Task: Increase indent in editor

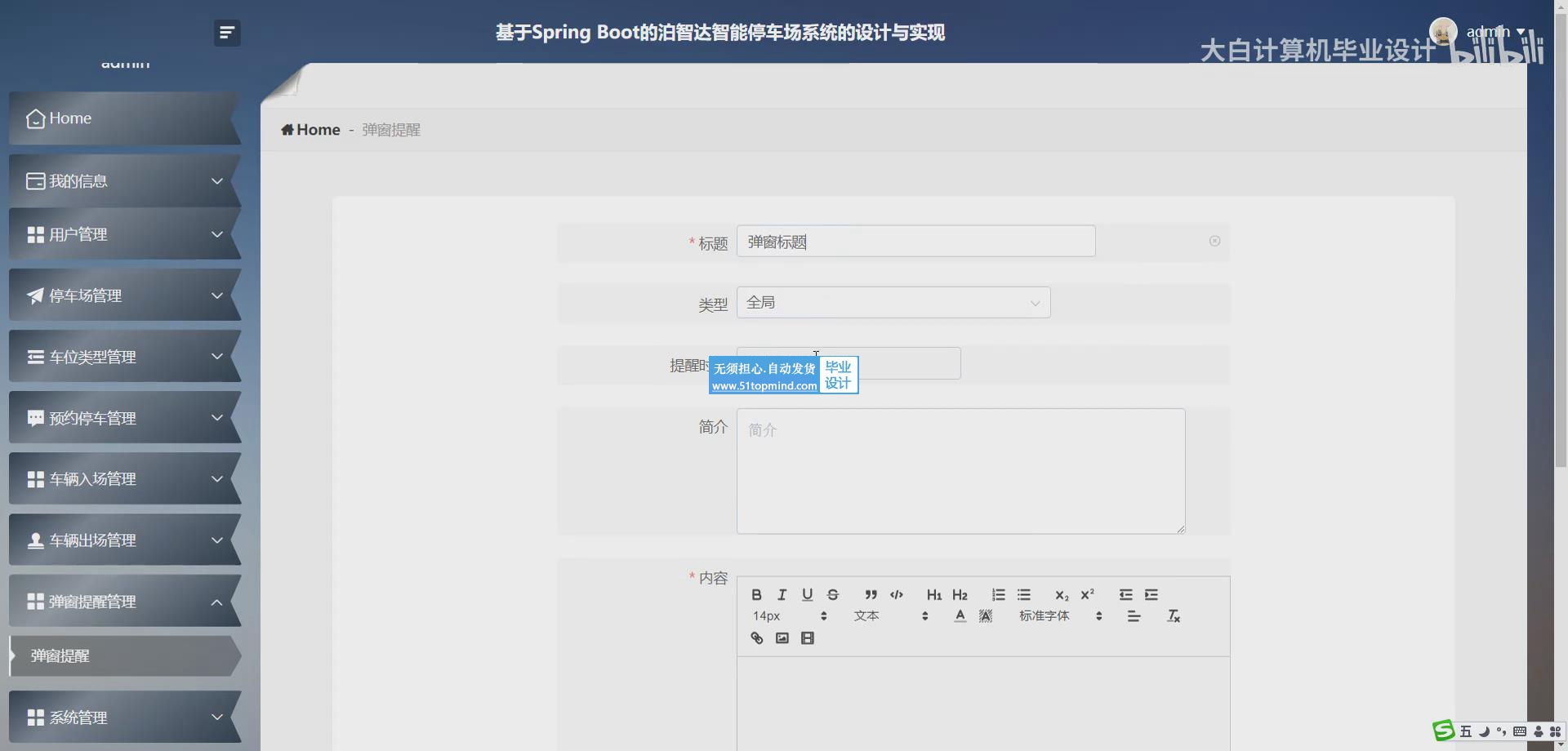Action: (1151, 594)
